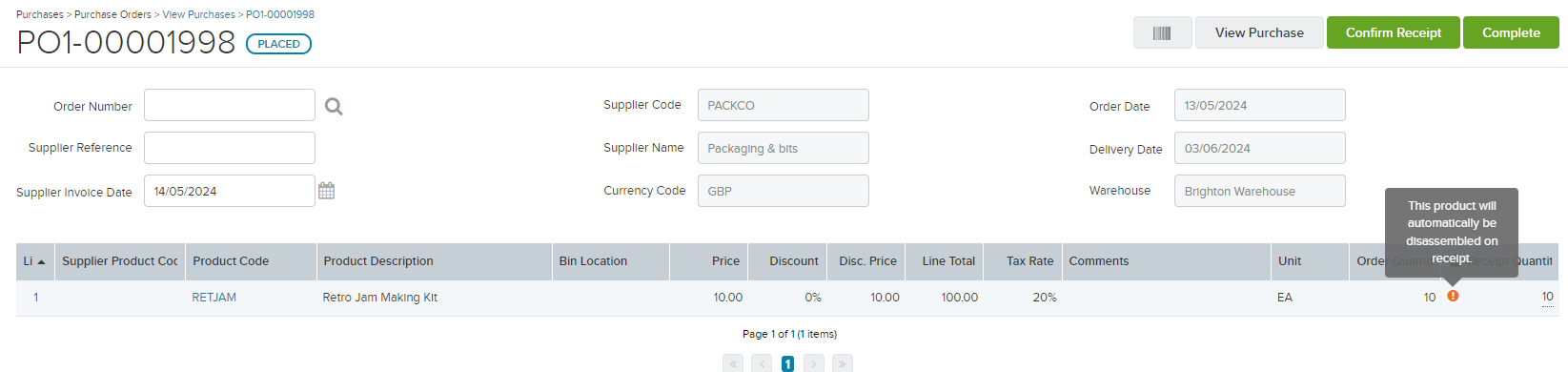1568x372 pixels.
Task: Open the Supplier Invoice Date calendar picker
Action: pyautogui.click(x=326, y=191)
